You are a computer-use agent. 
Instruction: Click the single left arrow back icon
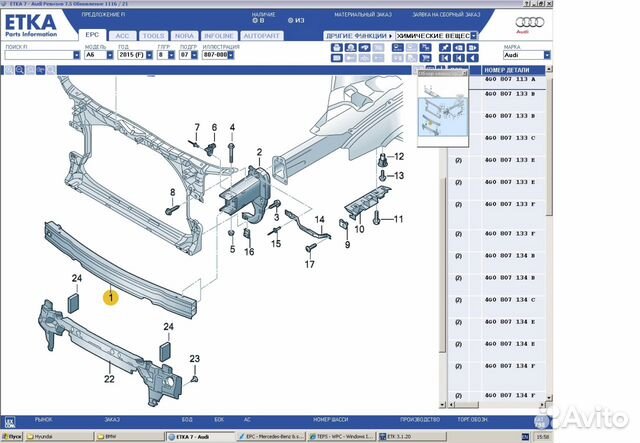pos(473,58)
